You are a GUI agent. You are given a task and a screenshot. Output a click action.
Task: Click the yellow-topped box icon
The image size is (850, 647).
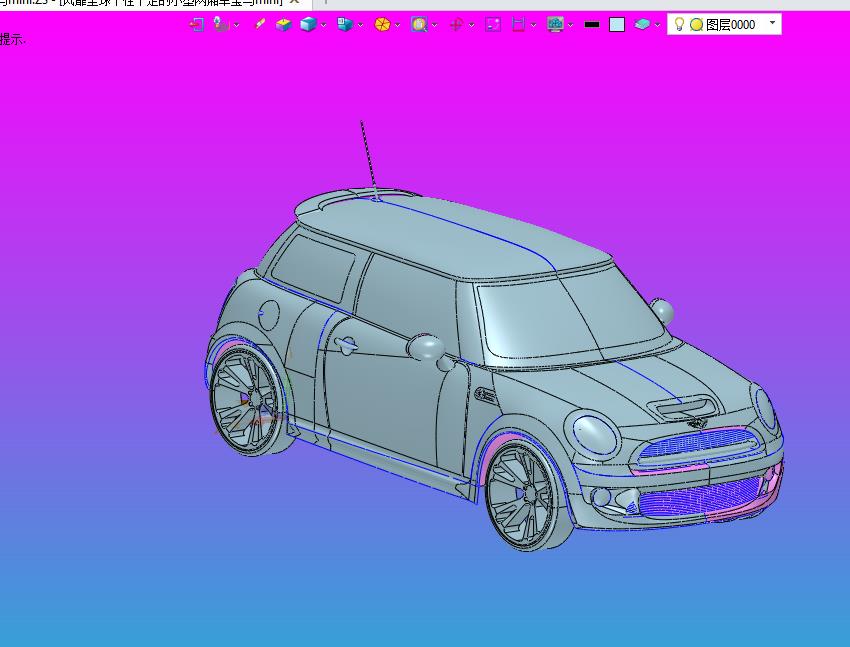click(x=283, y=24)
